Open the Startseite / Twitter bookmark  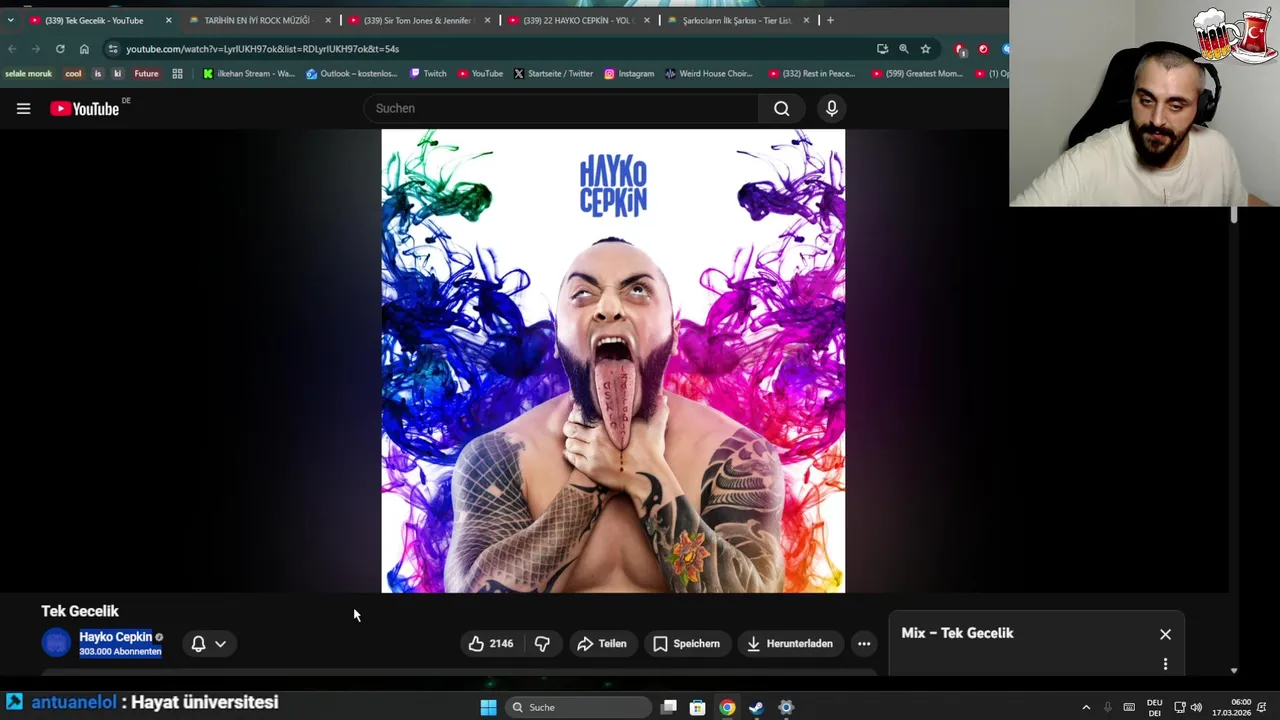pyautogui.click(x=553, y=74)
